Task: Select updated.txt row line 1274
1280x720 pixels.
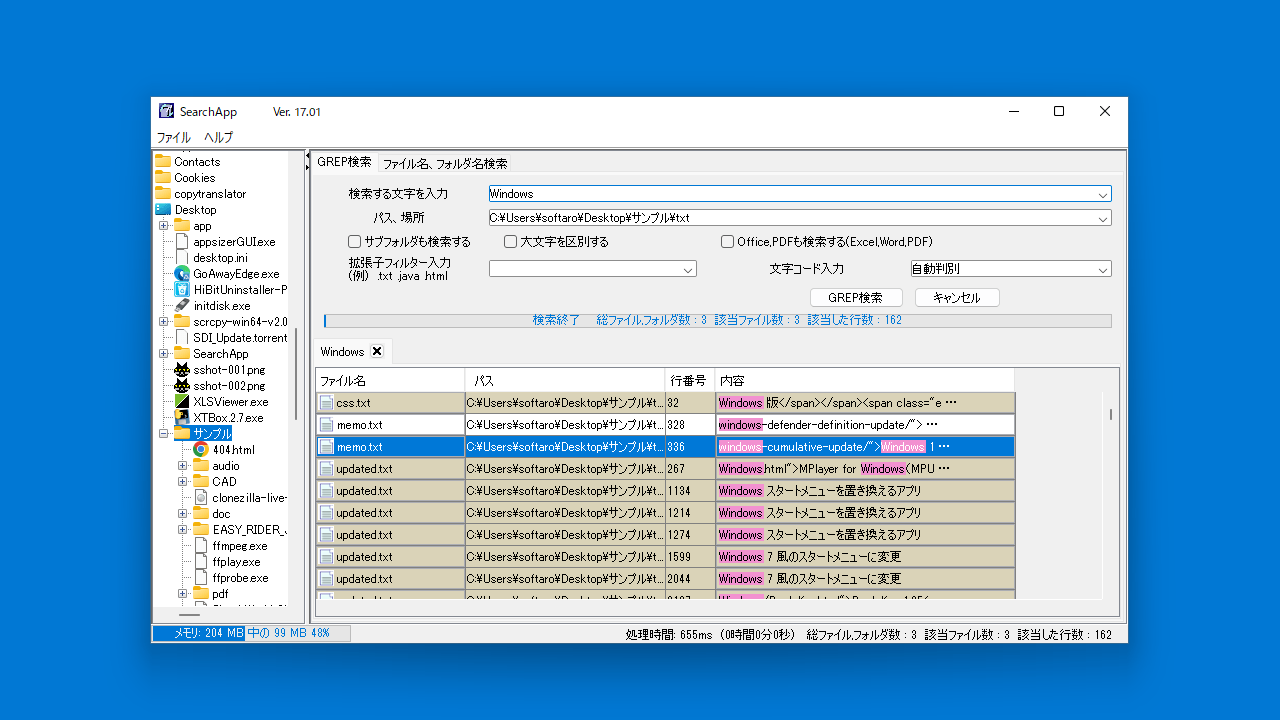Action: 665,534
